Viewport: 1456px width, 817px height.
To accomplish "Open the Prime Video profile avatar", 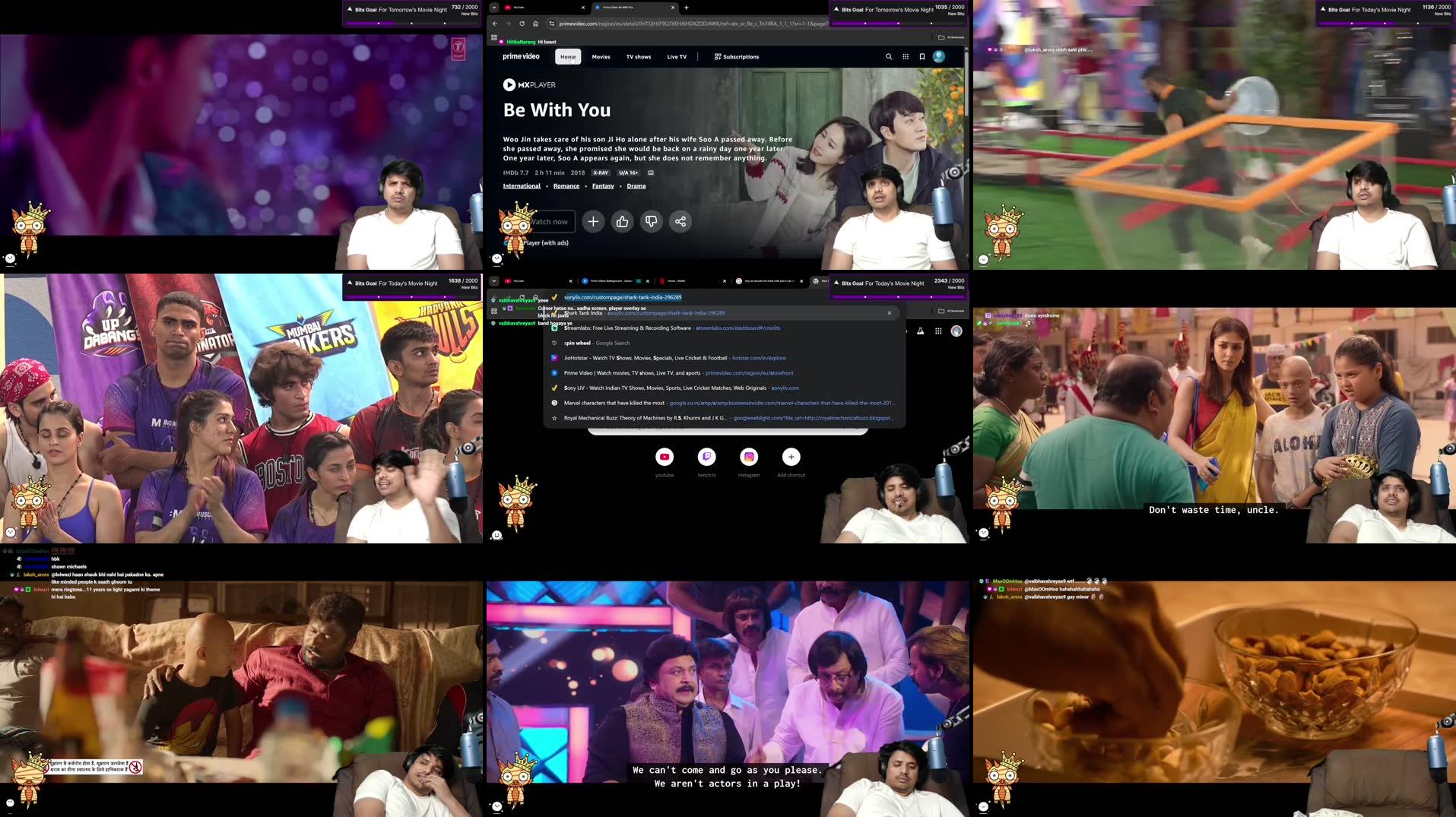I will 939,56.
